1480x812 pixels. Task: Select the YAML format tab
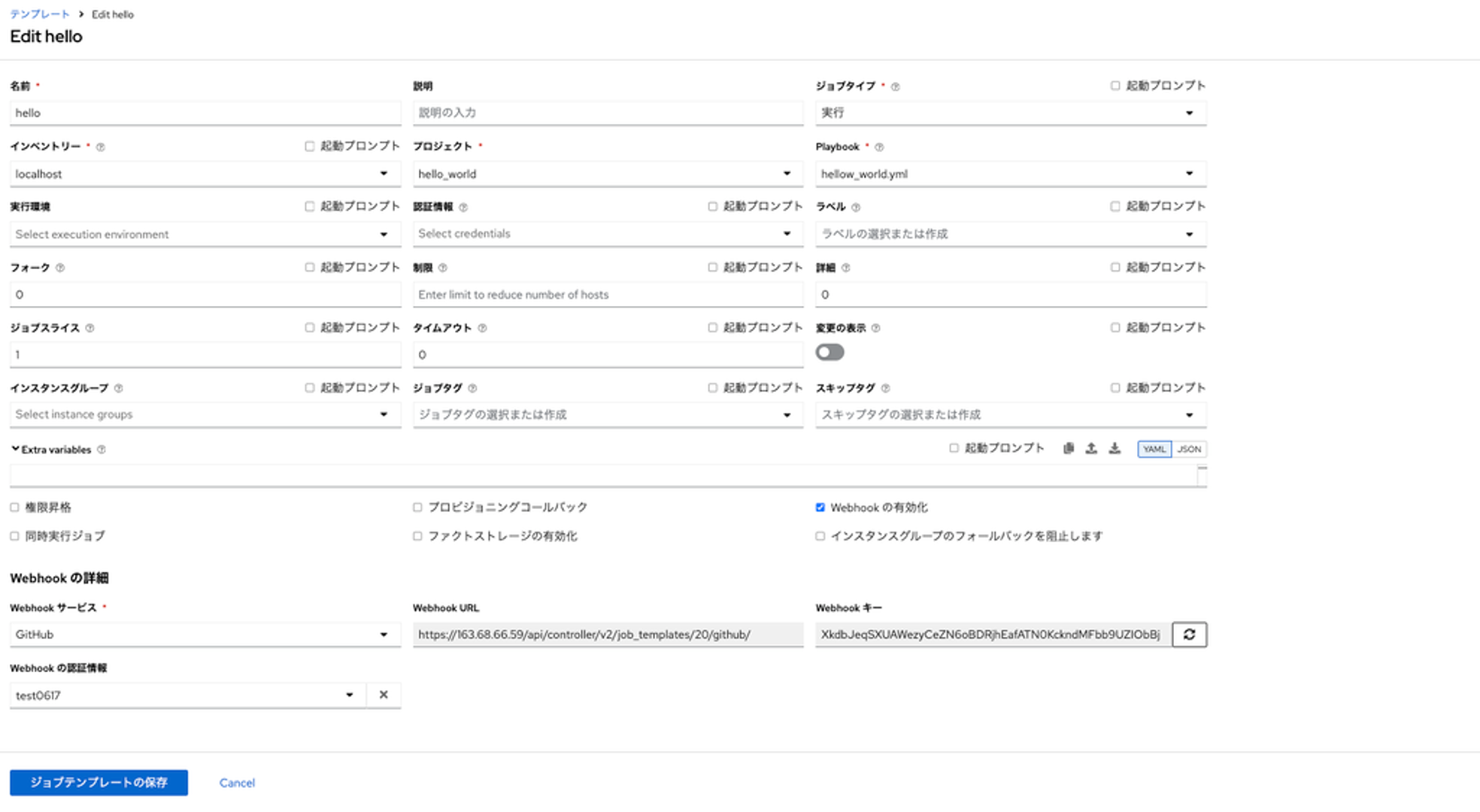[1154, 449]
